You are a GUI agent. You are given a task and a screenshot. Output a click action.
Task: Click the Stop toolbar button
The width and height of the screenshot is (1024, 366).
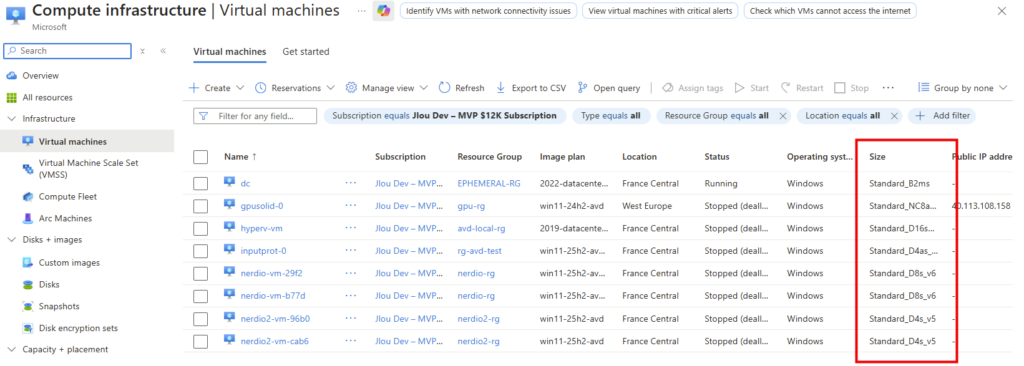coord(852,88)
